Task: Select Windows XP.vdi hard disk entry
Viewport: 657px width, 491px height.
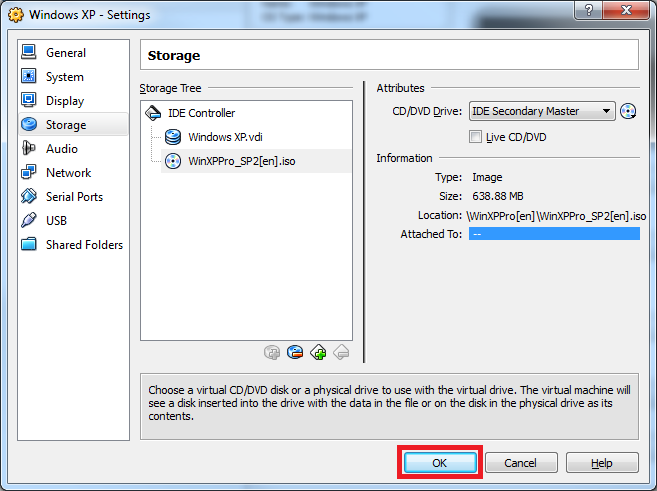Action: [225, 137]
